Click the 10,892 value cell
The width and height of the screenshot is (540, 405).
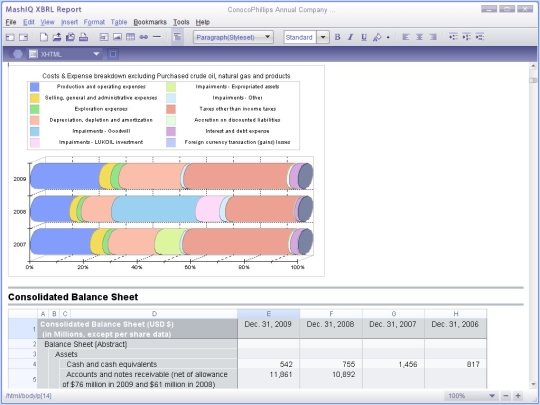click(331, 379)
